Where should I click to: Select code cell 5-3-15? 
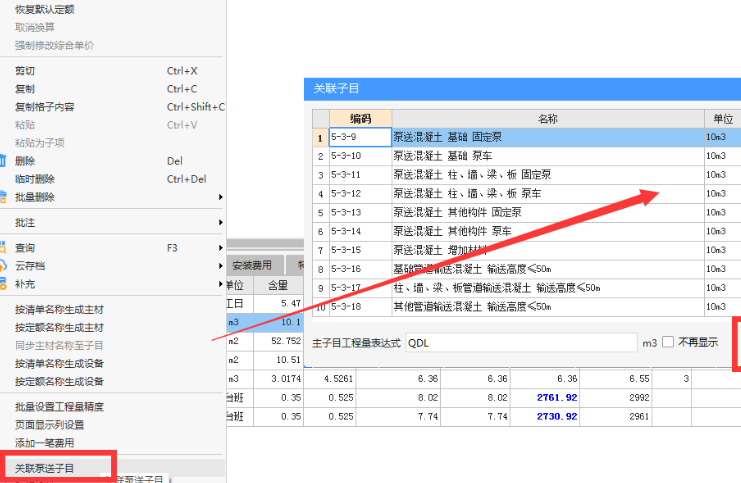(360, 250)
